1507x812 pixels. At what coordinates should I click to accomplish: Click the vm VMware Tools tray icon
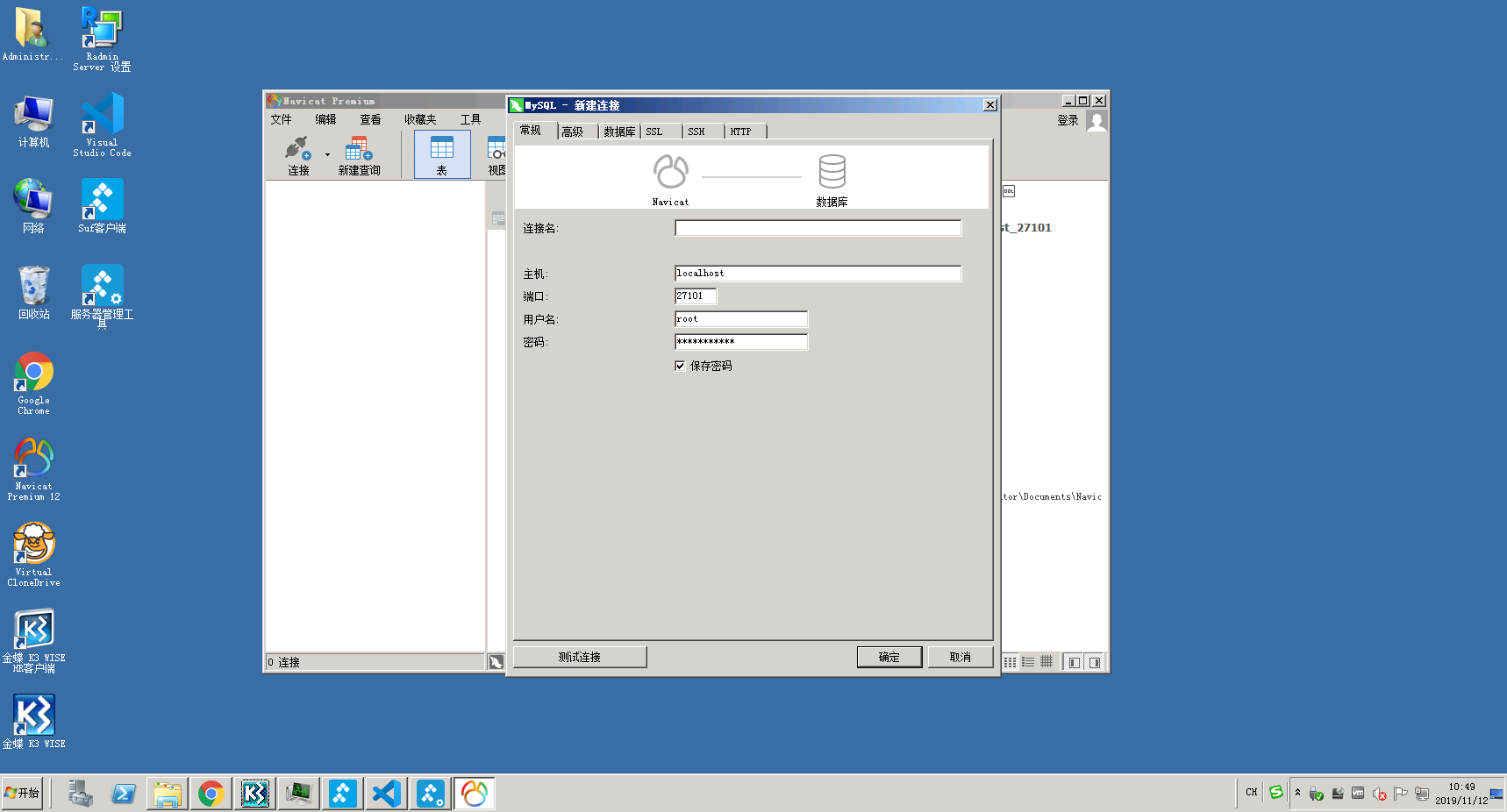coord(1358,794)
